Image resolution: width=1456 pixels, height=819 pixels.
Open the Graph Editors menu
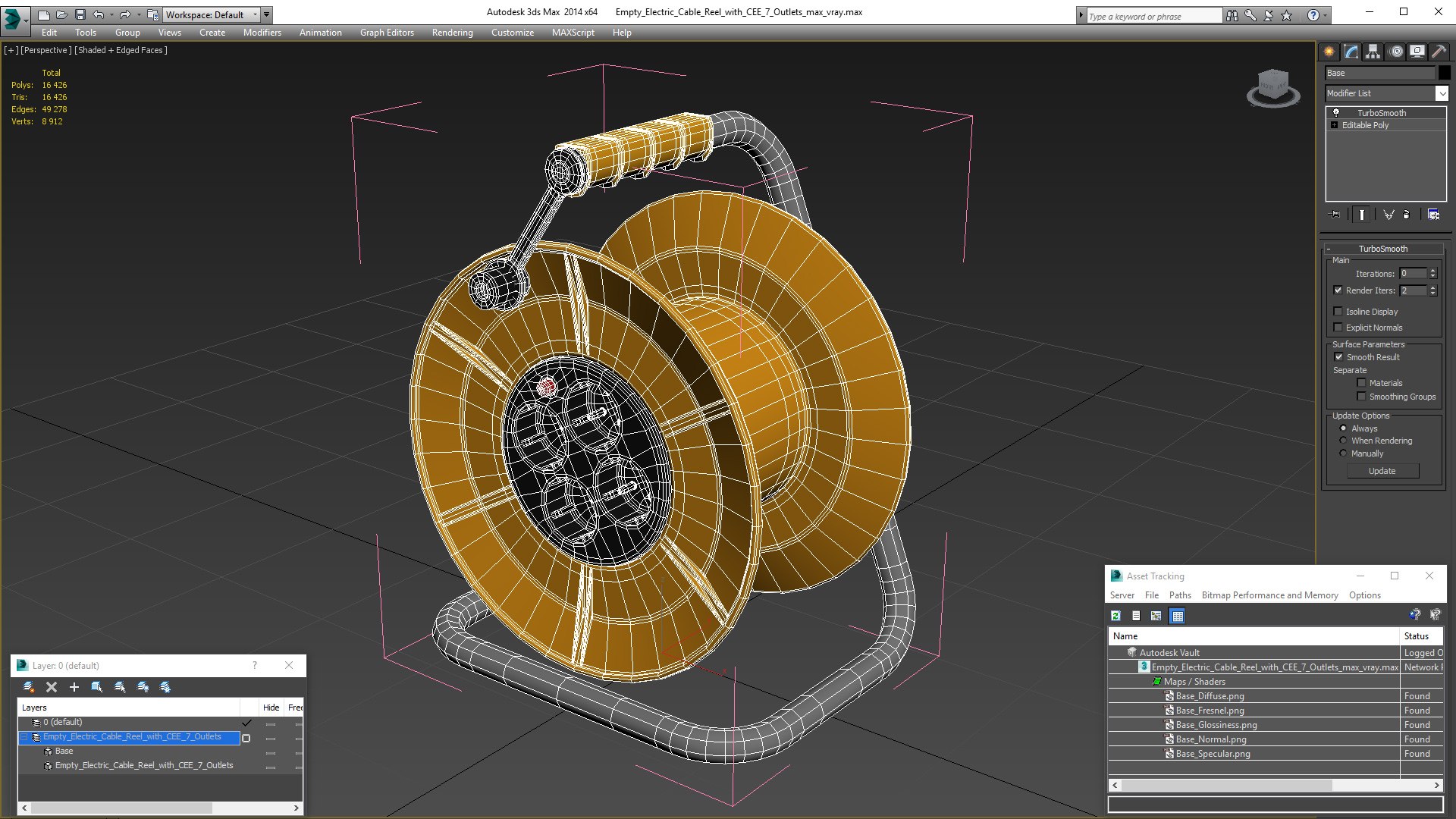tap(387, 33)
